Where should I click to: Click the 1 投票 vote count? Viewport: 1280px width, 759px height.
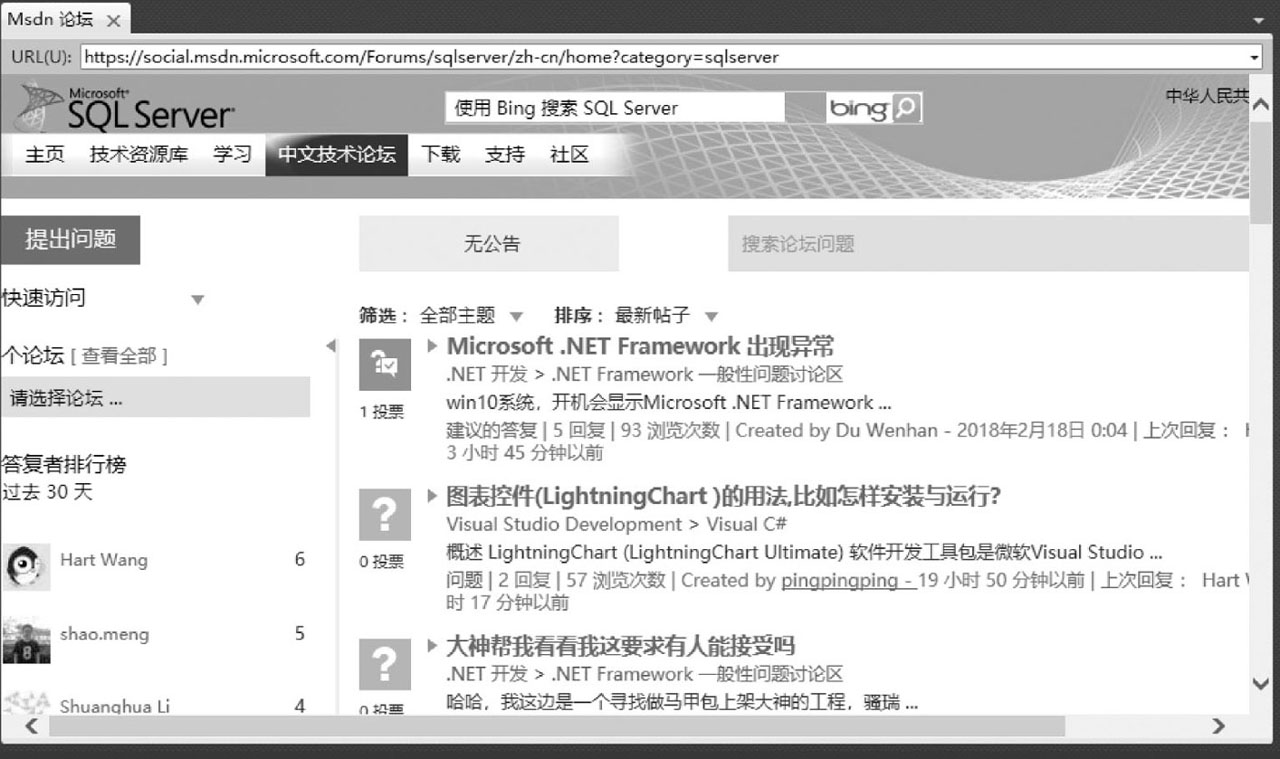[x=382, y=412]
